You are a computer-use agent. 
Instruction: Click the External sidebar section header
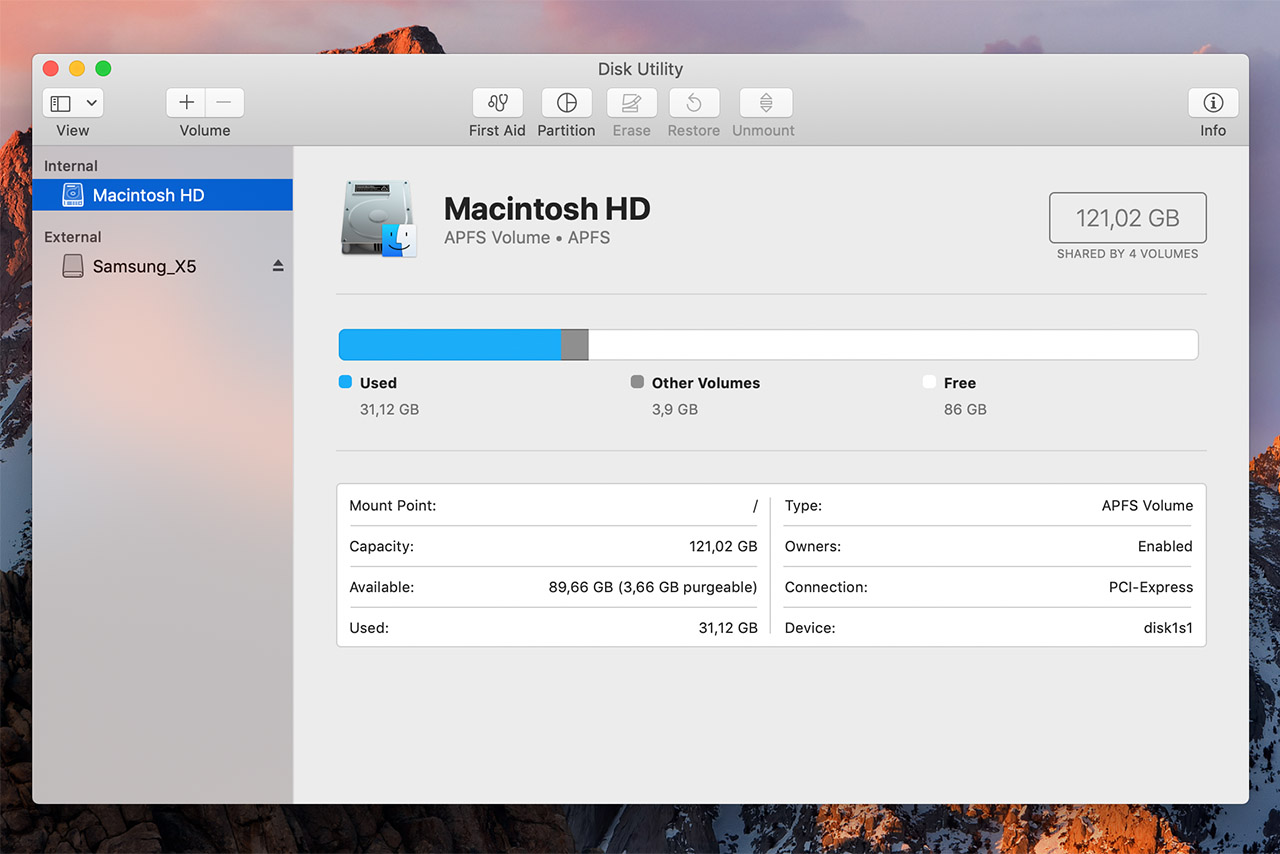tap(73, 237)
